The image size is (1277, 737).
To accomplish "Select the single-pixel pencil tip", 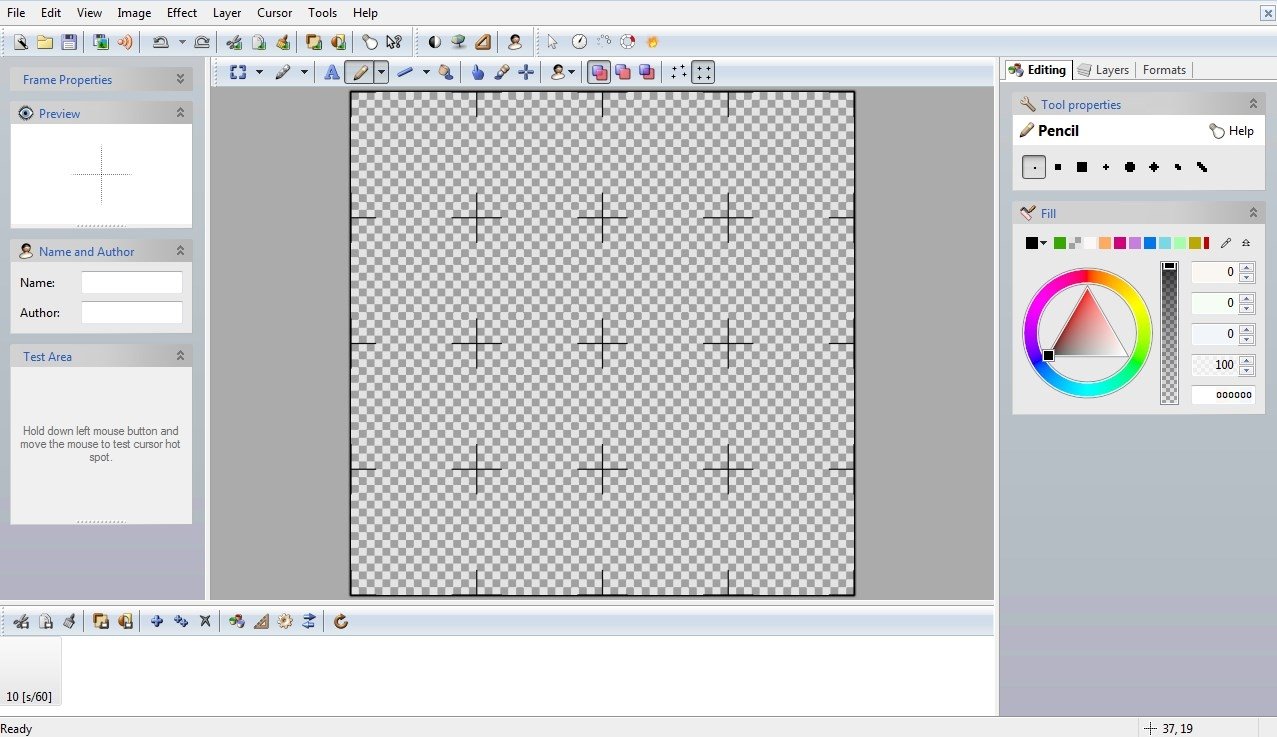I will tap(1034, 167).
